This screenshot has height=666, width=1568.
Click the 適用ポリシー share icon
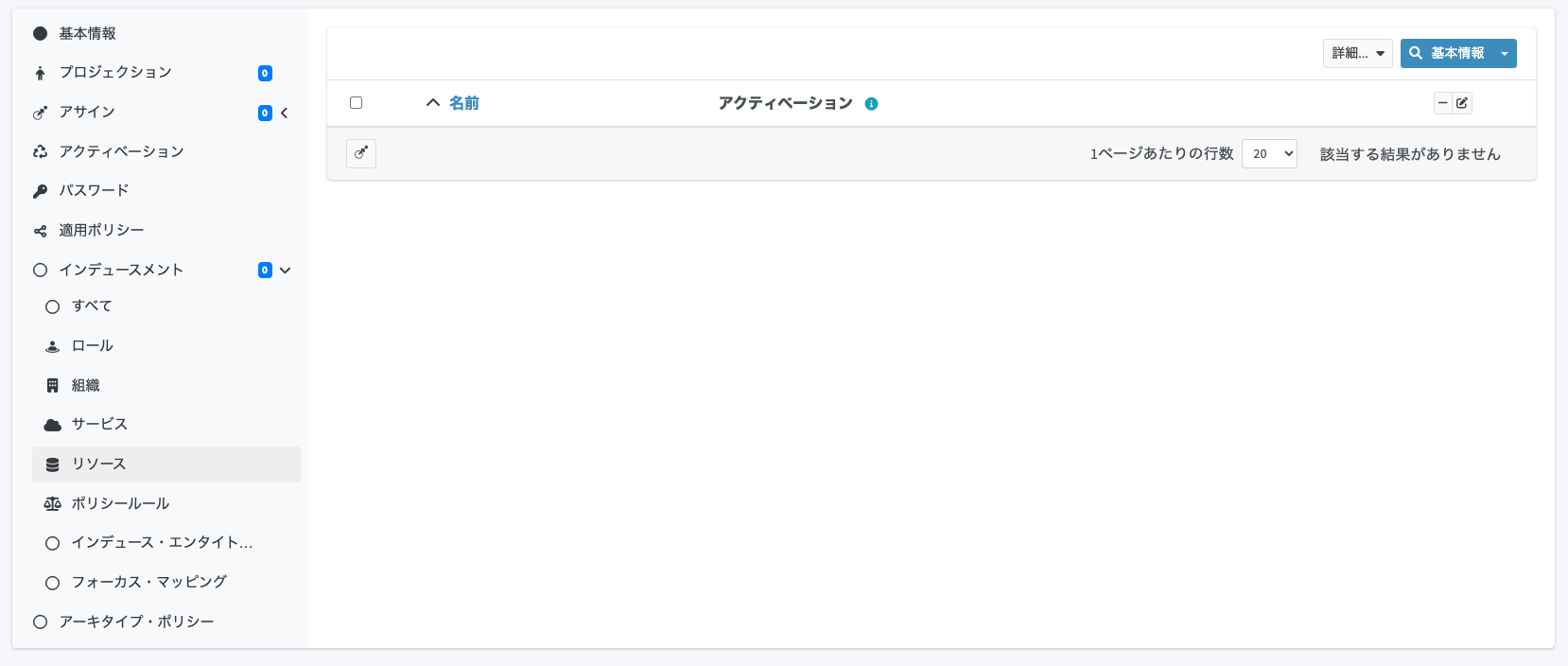click(x=40, y=231)
